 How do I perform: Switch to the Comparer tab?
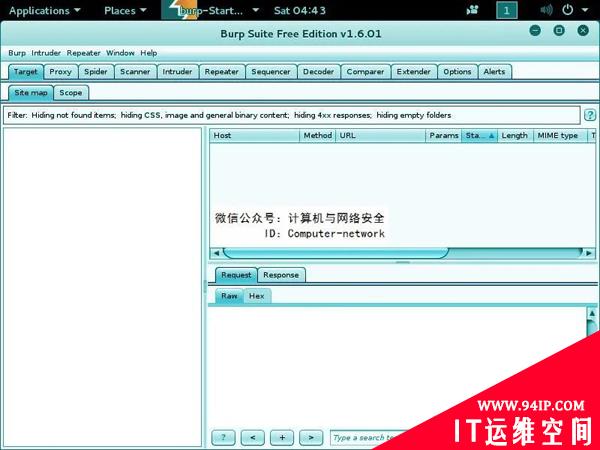pos(365,72)
